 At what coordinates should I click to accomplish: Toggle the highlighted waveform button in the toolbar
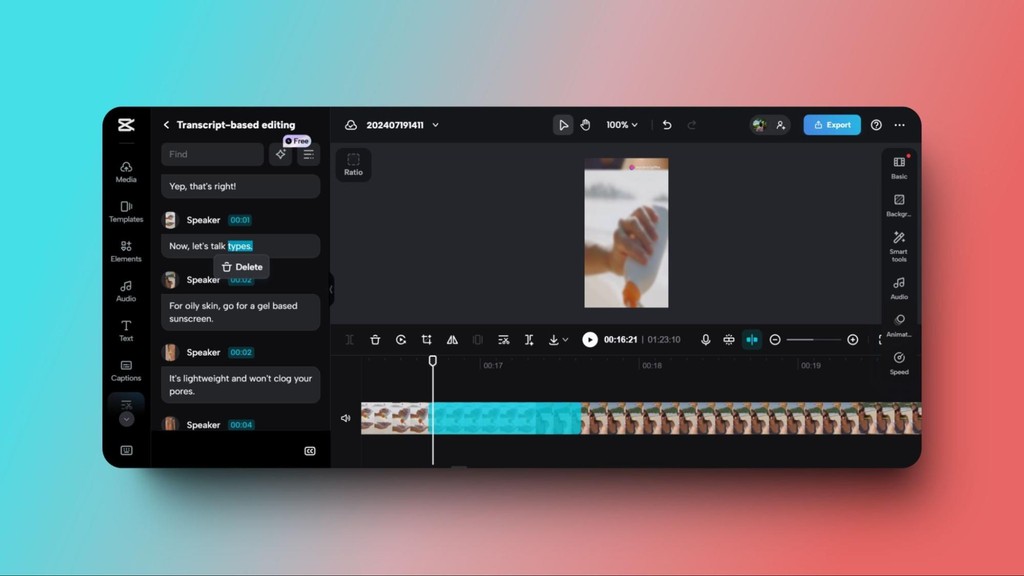753,339
